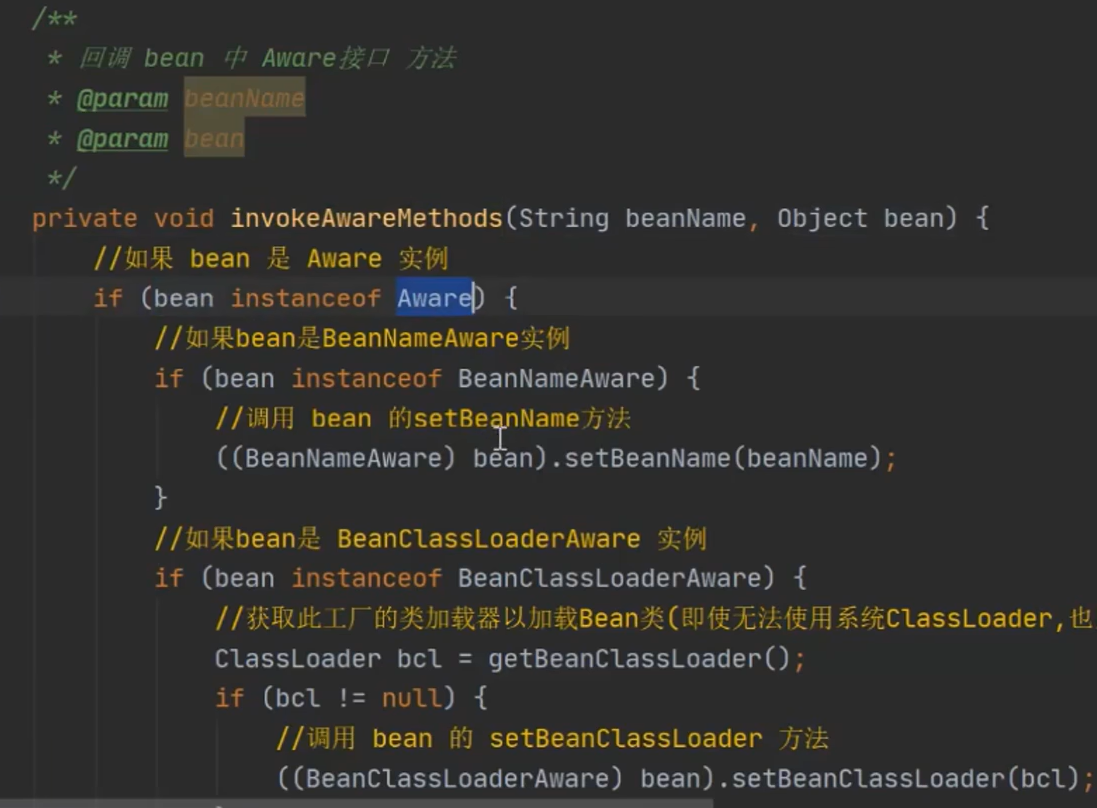Click the @param beanName doc tag
The image size is (1097, 808).
click(122, 99)
